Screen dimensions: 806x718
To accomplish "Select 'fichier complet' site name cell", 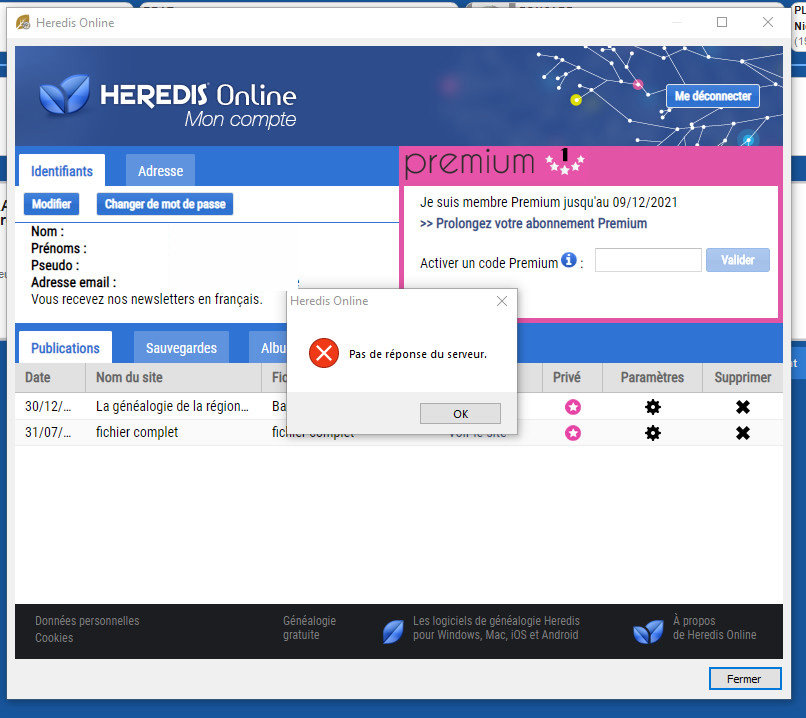I will tap(137, 432).
